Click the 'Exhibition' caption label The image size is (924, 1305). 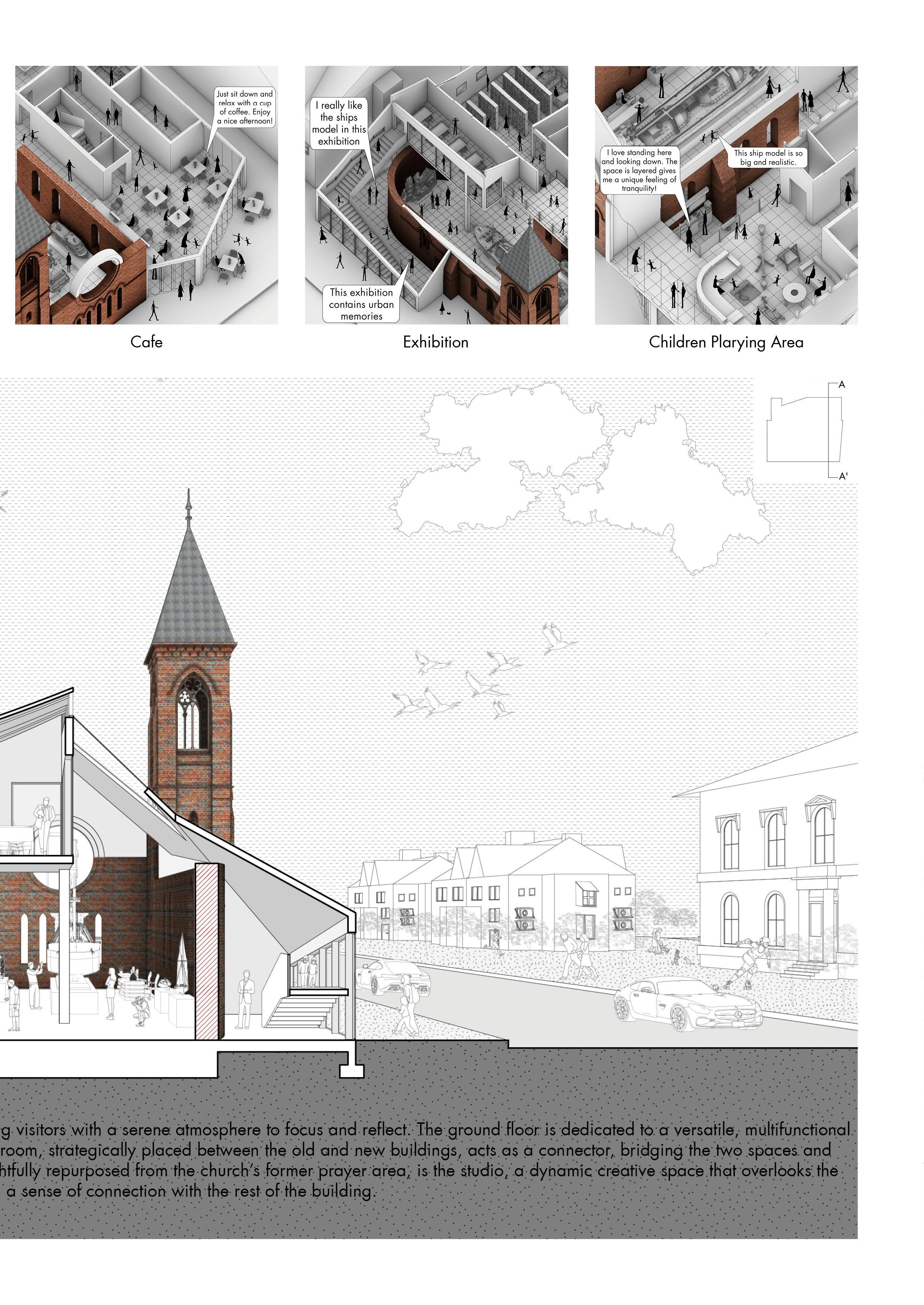click(x=436, y=342)
